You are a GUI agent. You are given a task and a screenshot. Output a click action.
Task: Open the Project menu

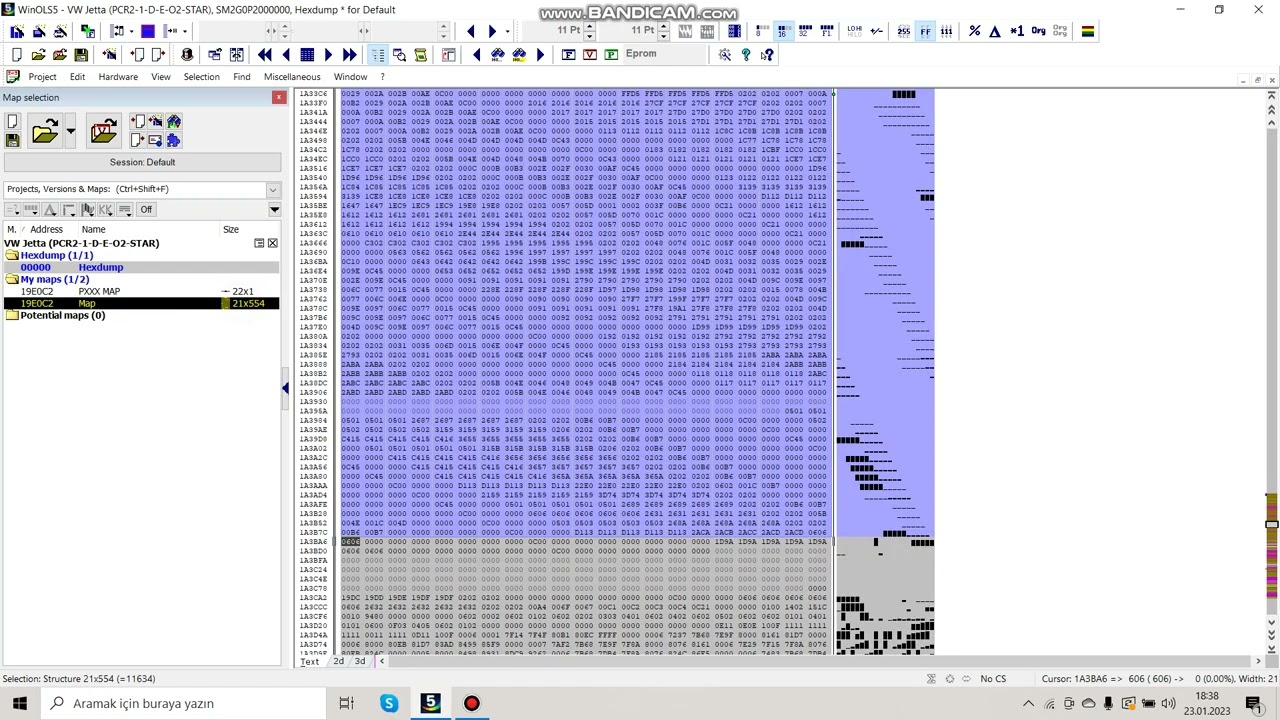point(42,77)
